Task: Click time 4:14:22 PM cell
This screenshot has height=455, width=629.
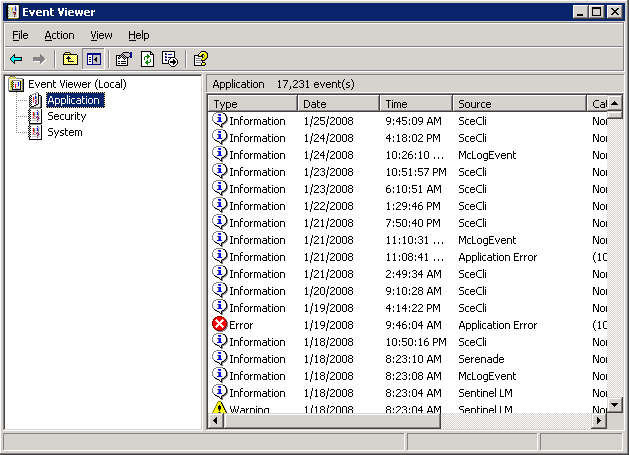Action: (x=413, y=308)
